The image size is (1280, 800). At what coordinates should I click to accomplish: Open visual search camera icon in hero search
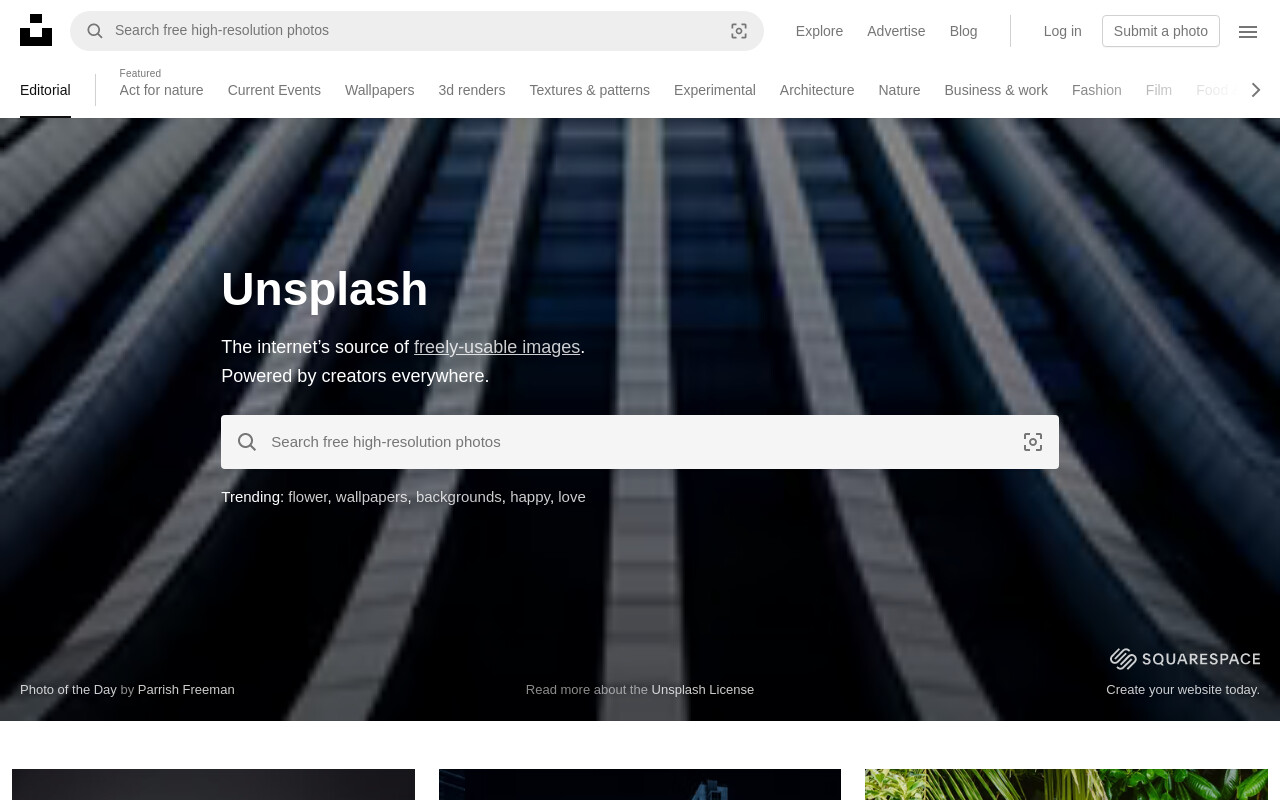(1033, 442)
